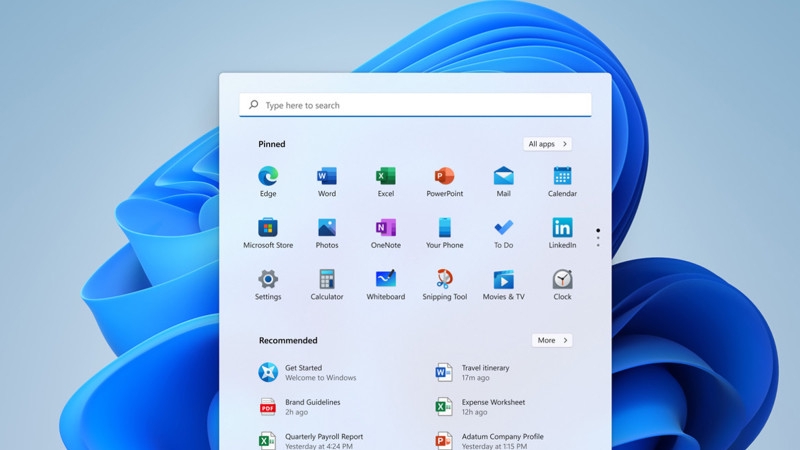Launch the Snipping Tool
The height and width of the screenshot is (450, 800).
(444, 279)
